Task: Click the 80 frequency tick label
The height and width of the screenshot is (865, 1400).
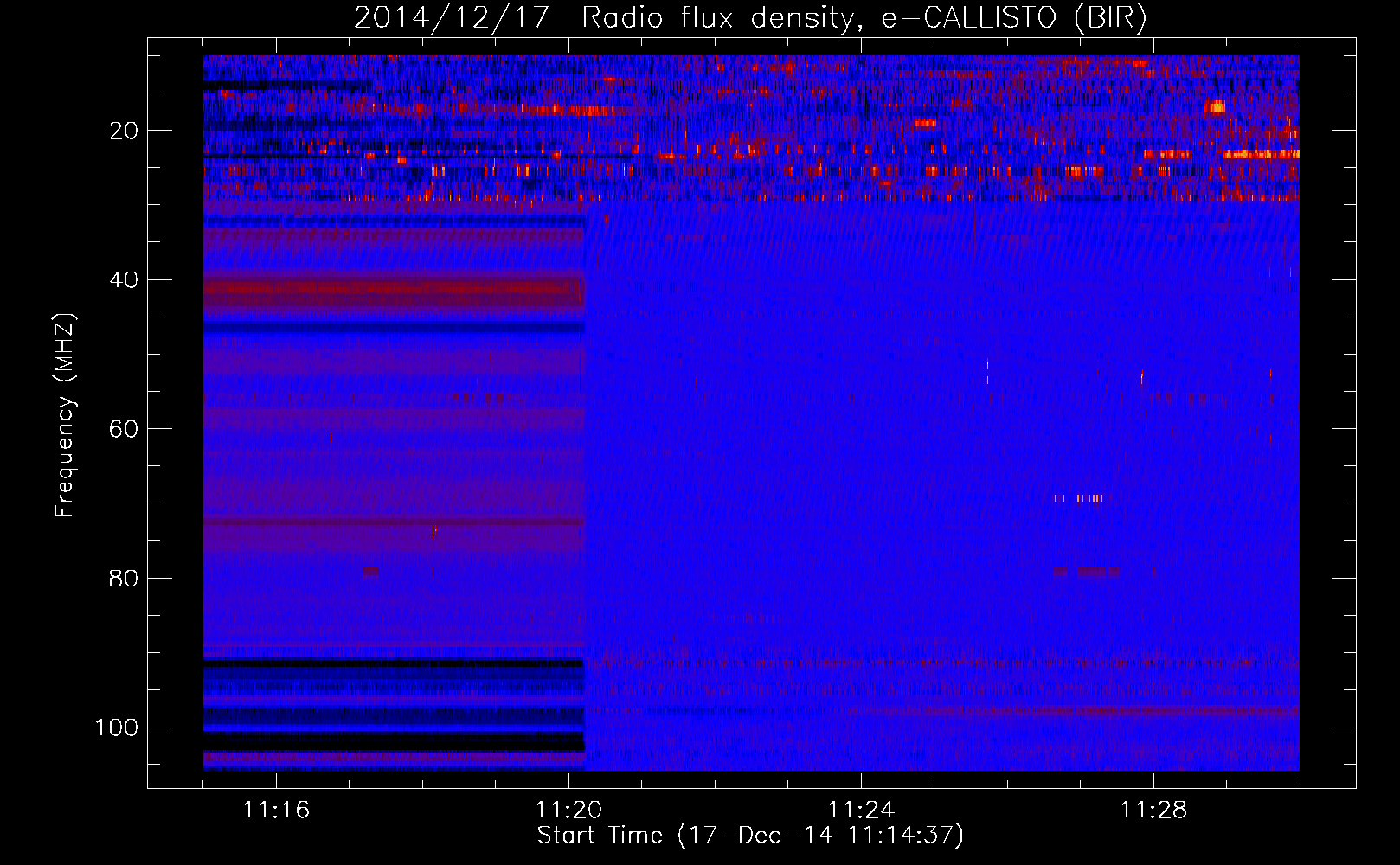Action: pyautogui.click(x=124, y=578)
